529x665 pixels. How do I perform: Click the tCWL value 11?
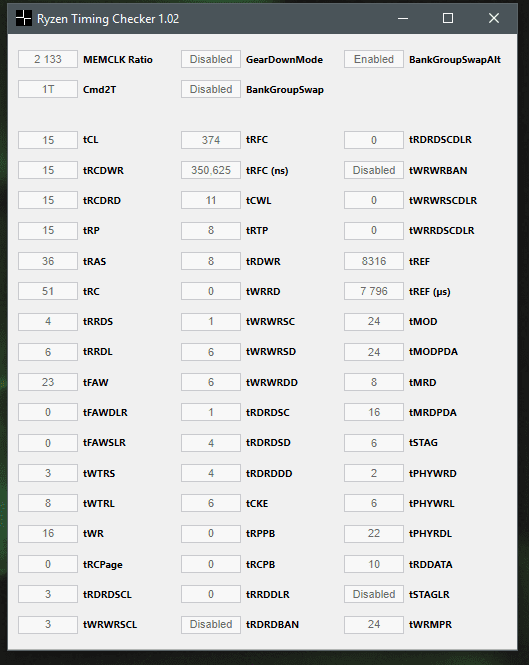211,200
